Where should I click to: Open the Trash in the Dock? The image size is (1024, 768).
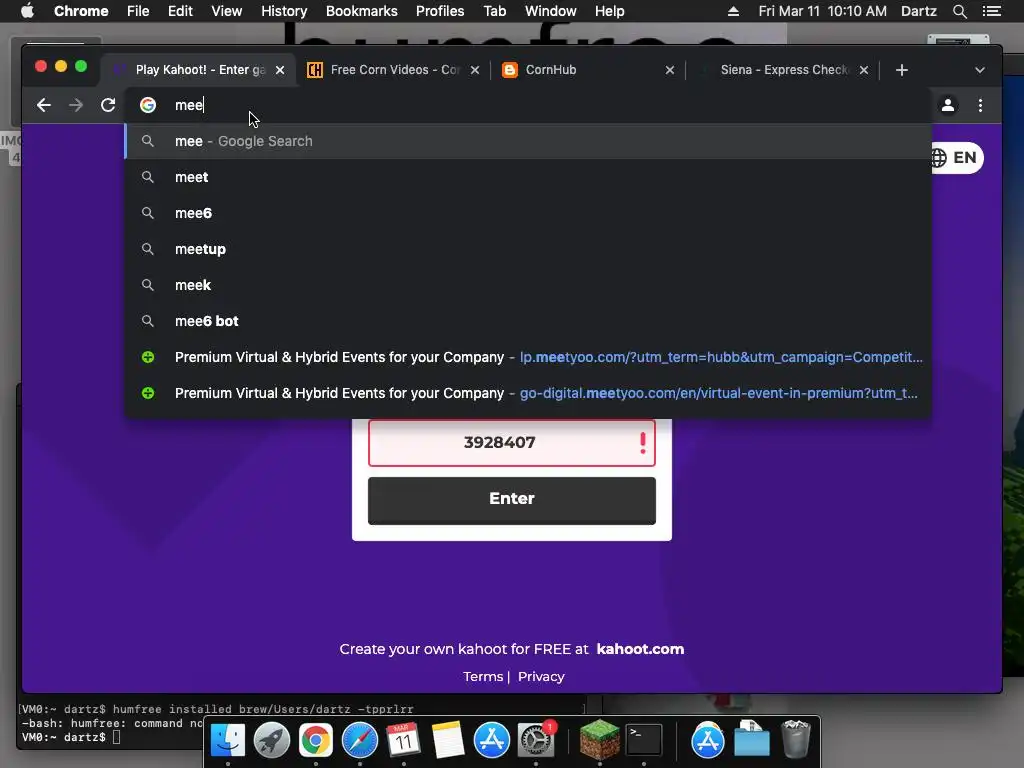coord(795,741)
